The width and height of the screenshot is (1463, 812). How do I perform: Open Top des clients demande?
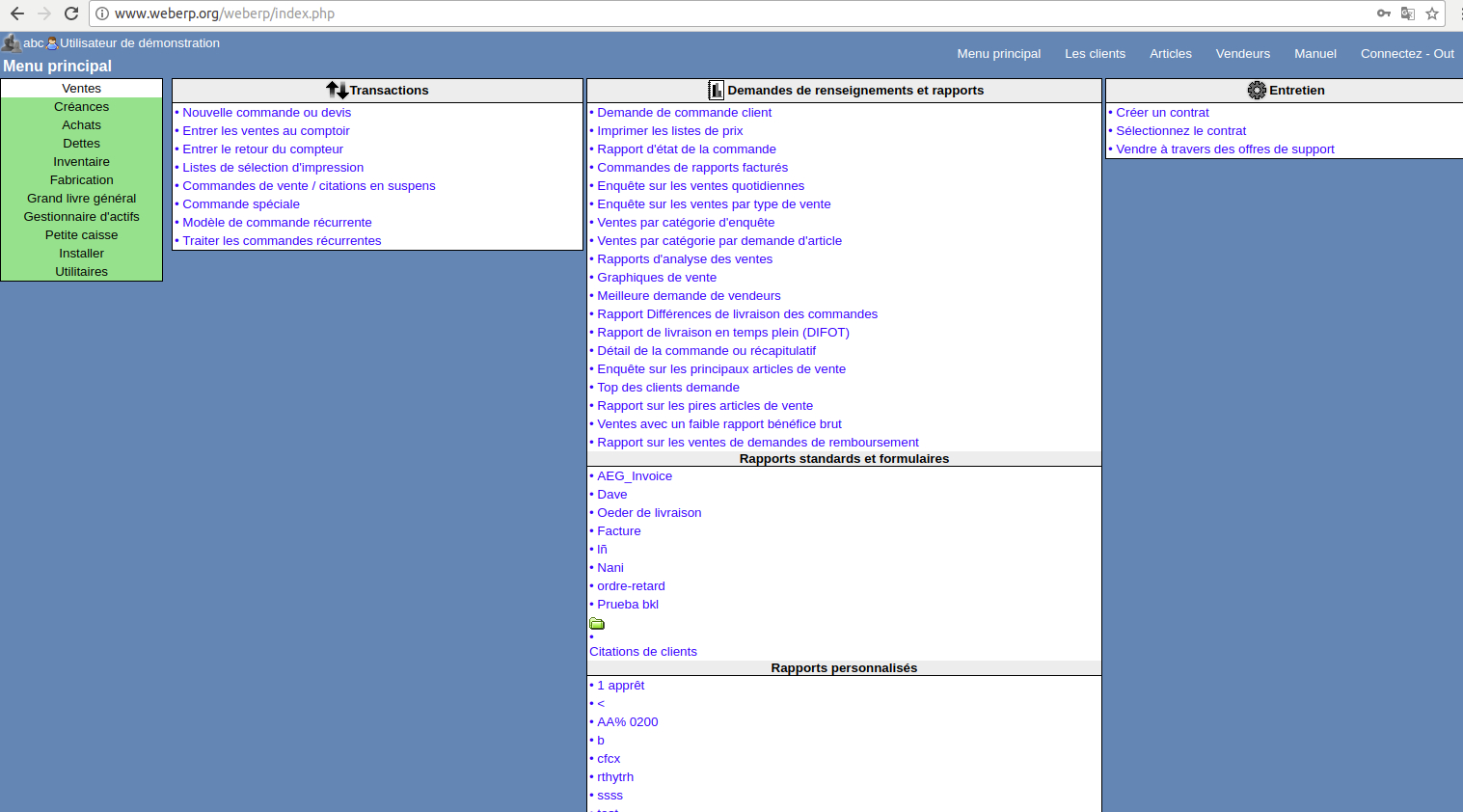tap(668, 387)
